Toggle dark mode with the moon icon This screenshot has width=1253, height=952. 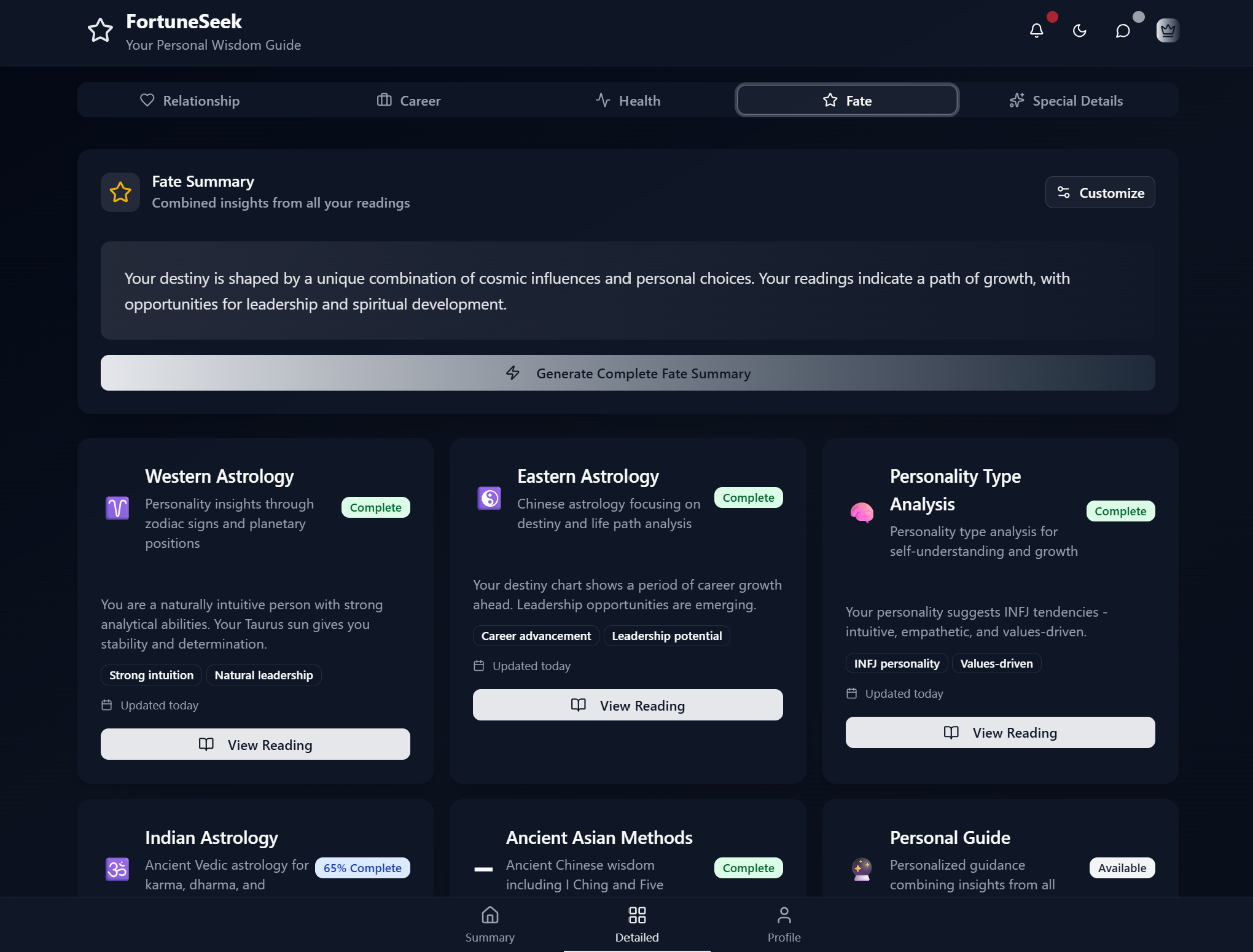pyautogui.click(x=1080, y=31)
